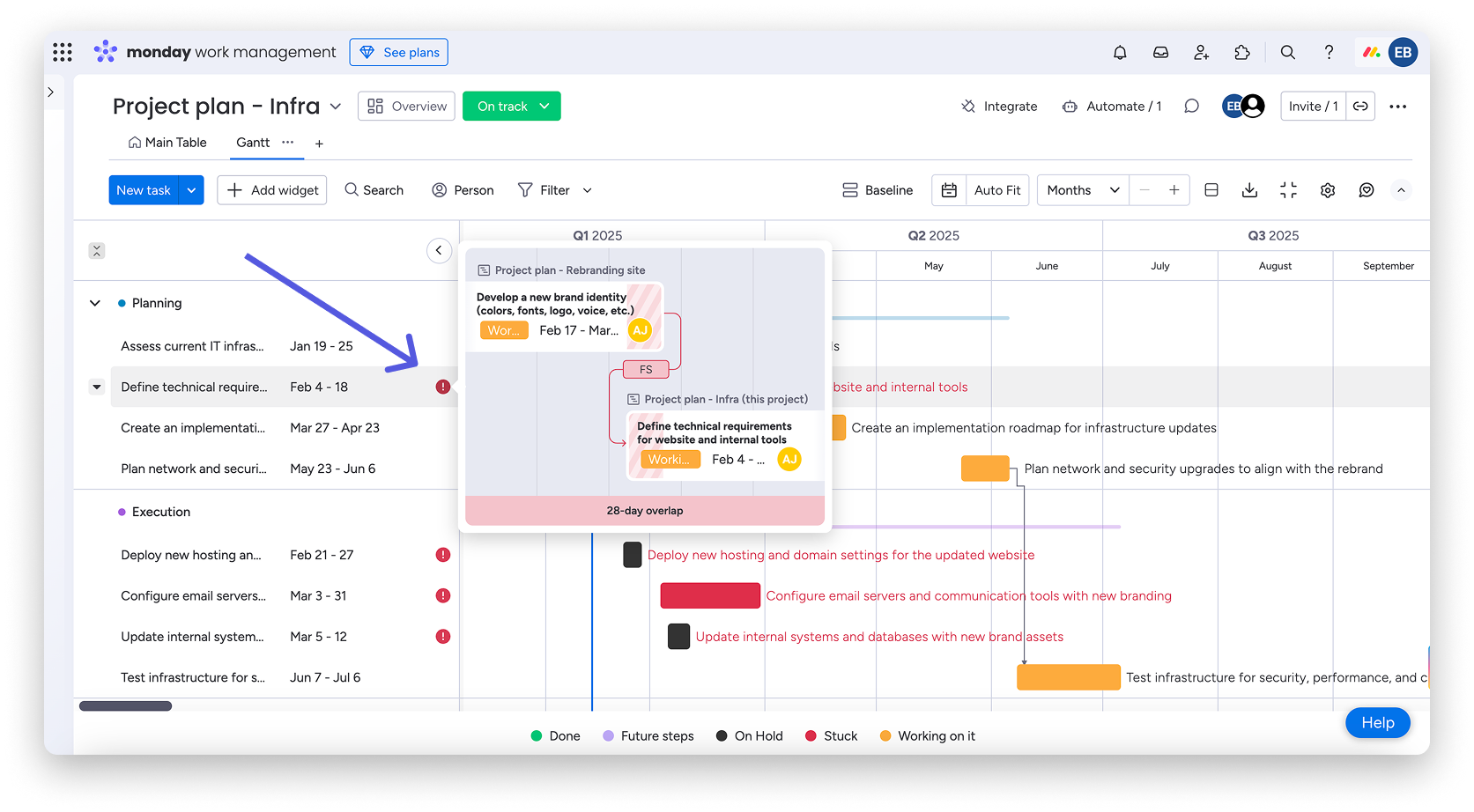Open the Months timescale dropdown
This screenshot has width=1474, height=812.
coord(1082,190)
